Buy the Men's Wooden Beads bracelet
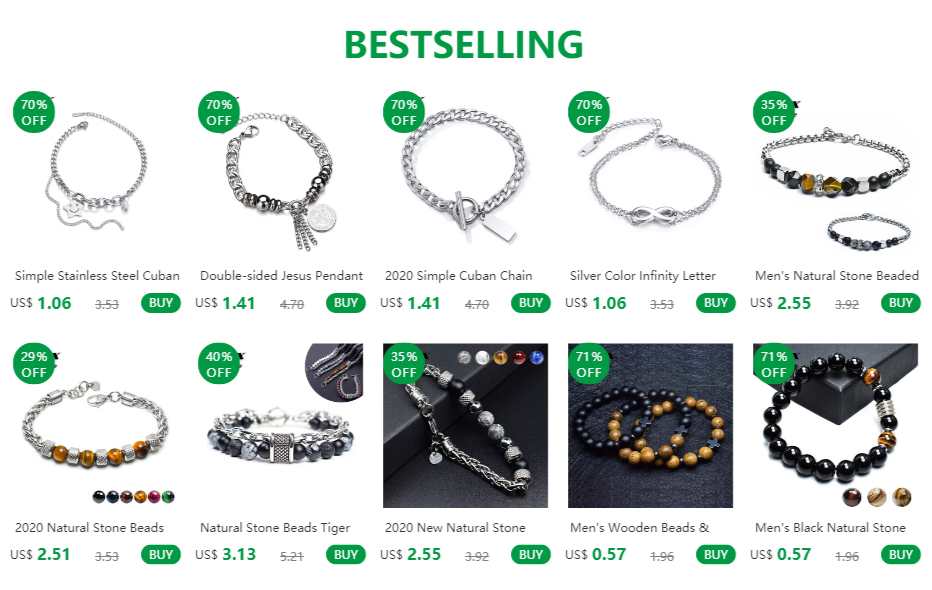 point(716,555)
